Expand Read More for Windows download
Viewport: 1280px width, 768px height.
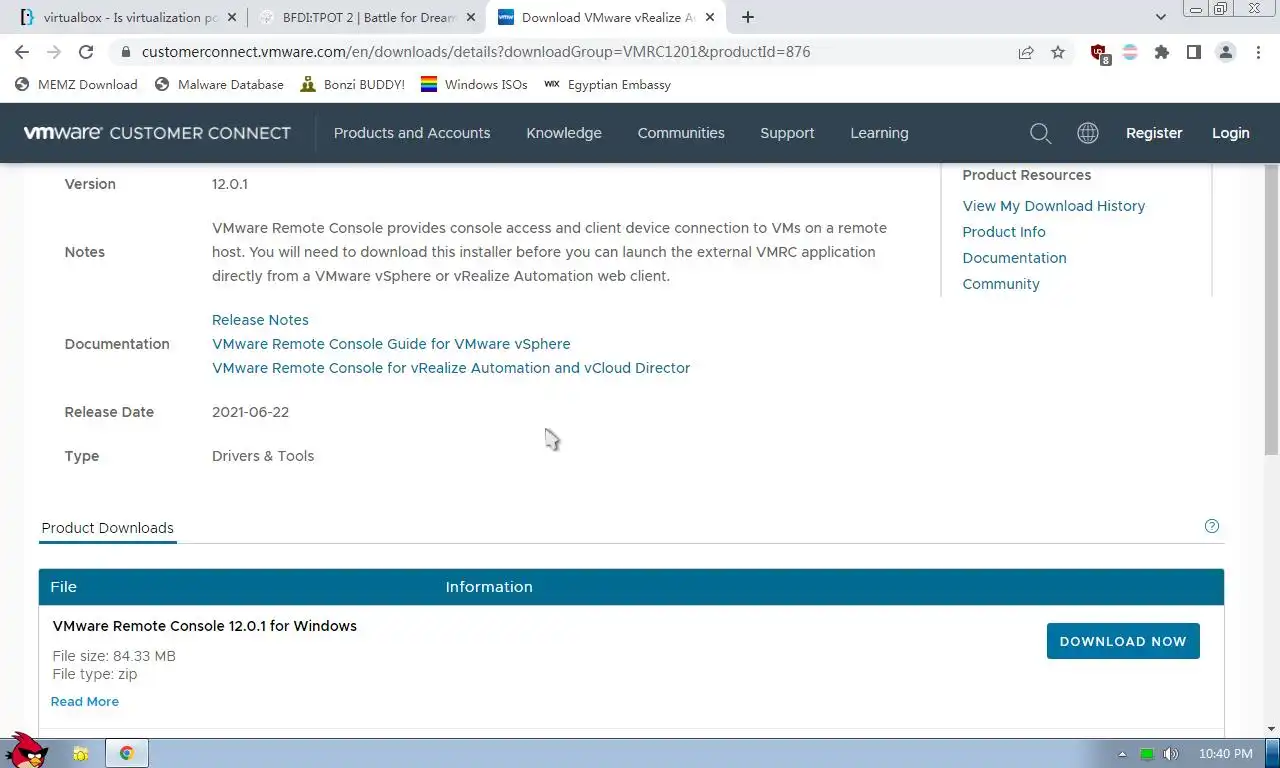(x=85, y=702)
